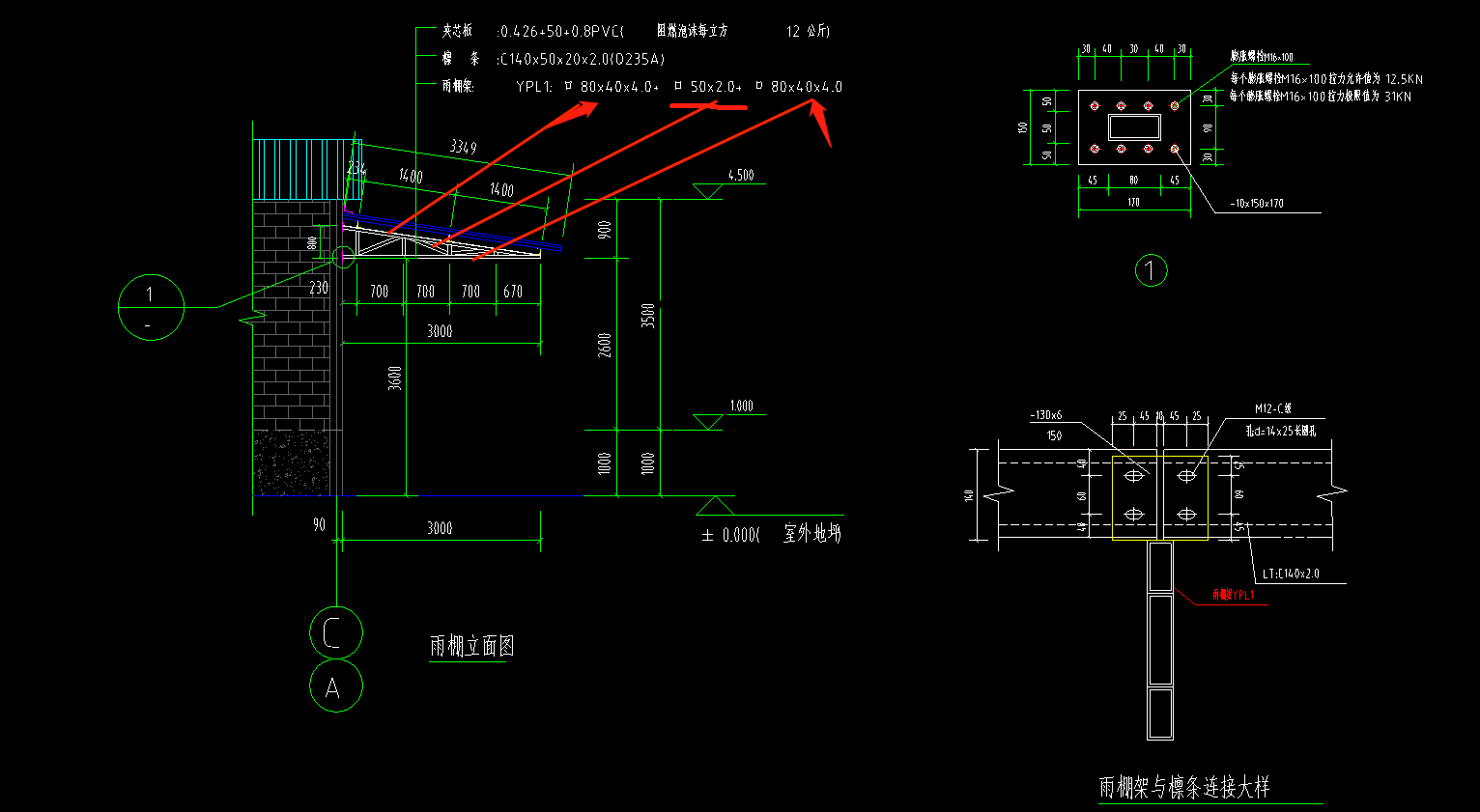Click the LT:C140x2.0 label
This screenshot has height=812, width=1480.
(1291, 574)
